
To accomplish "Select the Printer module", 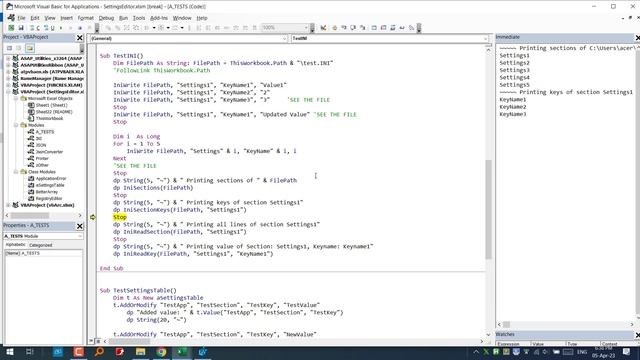I will point(42,158).
